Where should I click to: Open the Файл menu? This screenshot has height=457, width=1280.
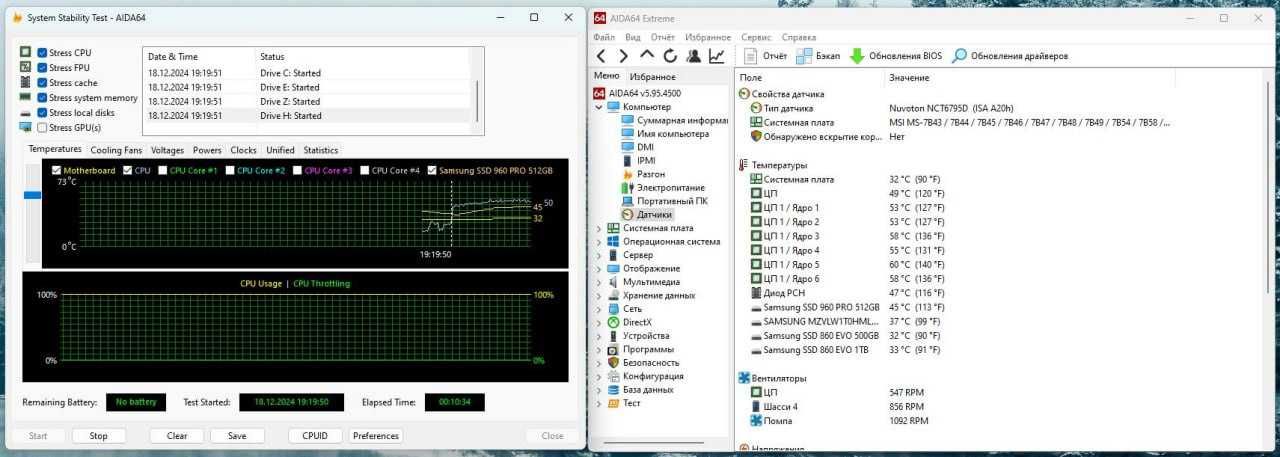click(603, 37)
